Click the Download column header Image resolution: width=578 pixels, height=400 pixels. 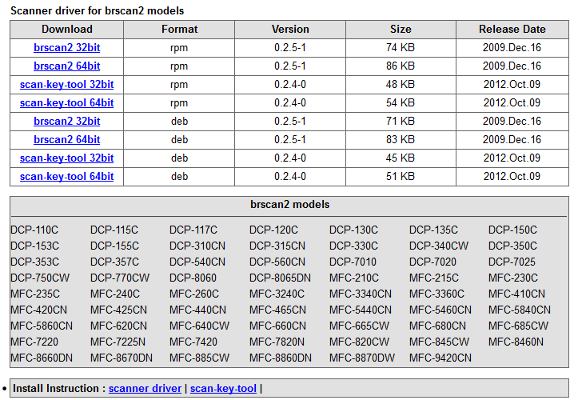[67, 29]
